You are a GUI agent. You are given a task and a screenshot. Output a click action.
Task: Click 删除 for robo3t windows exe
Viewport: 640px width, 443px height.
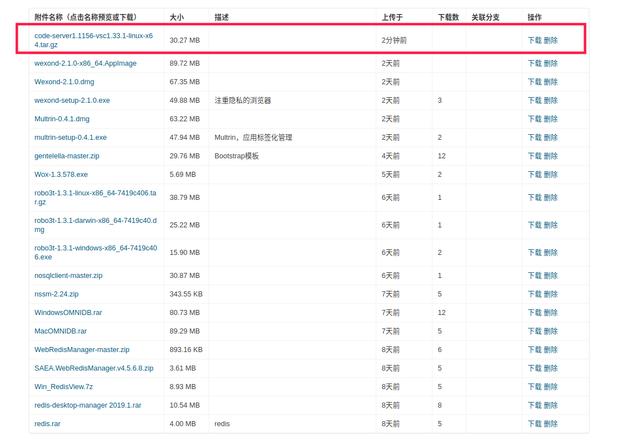point(551,252)
